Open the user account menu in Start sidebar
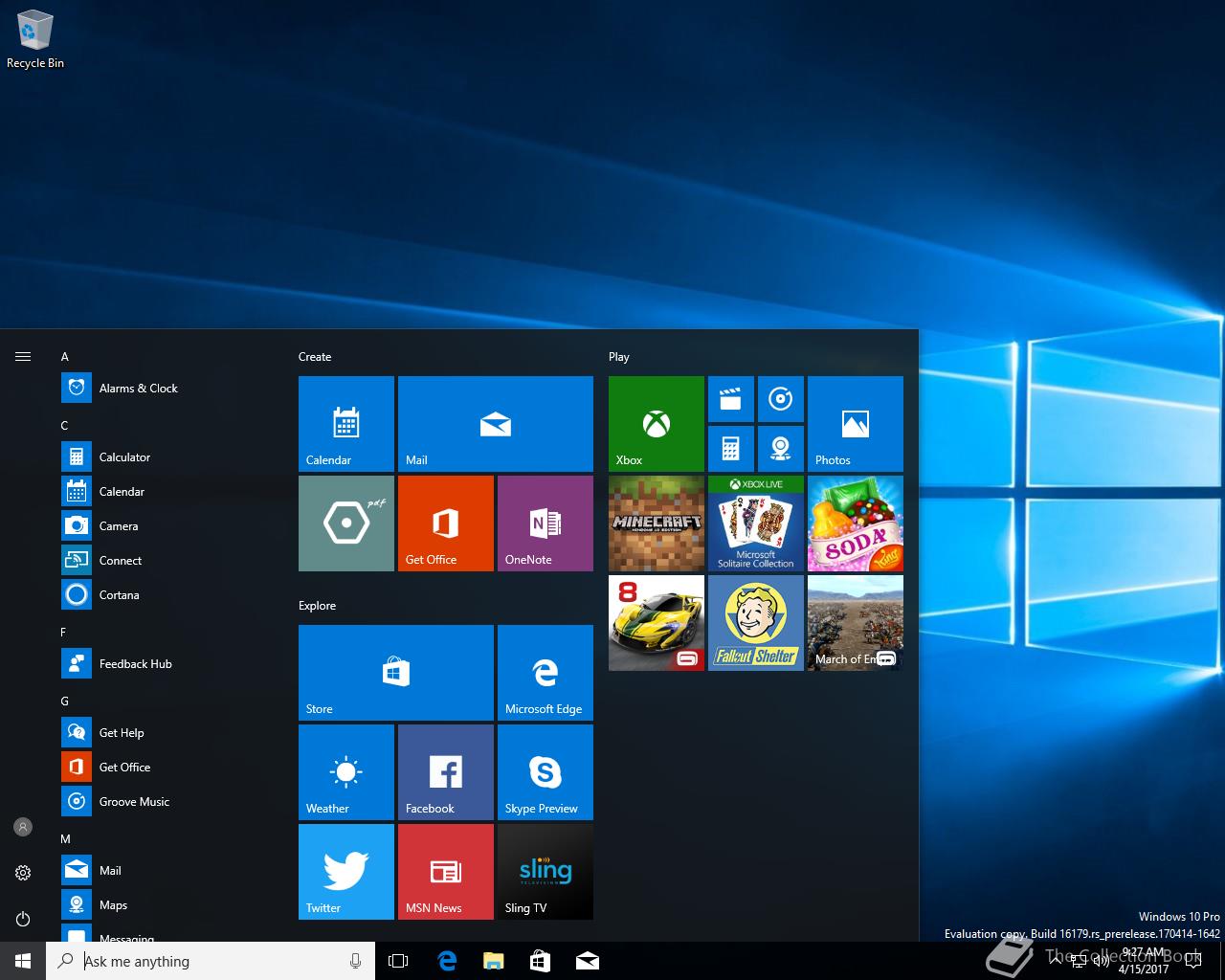The width and height of the screenshot is (1225, 980). pyautogui.click(x=23, y=827)
